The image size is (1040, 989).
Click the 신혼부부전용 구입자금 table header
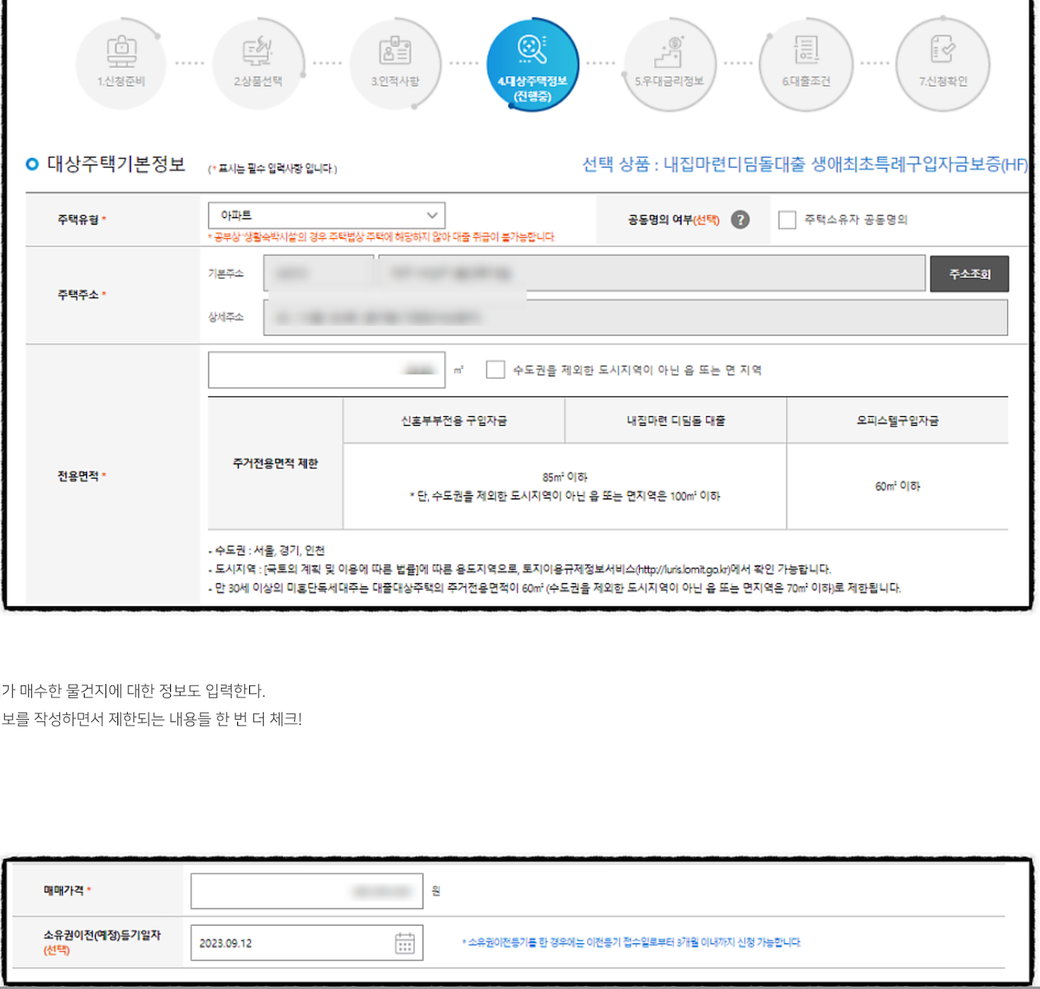click(454, 420)
